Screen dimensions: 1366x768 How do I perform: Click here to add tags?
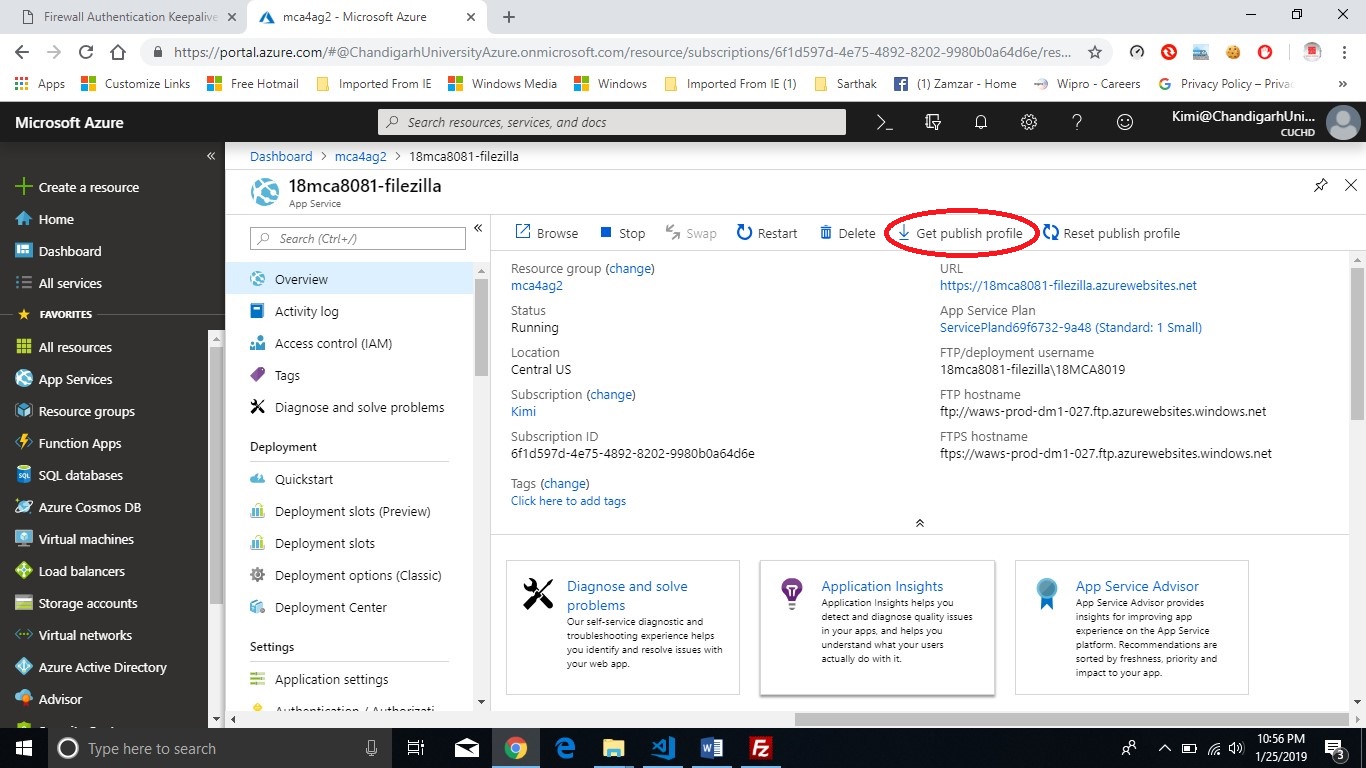coord(568,501)
